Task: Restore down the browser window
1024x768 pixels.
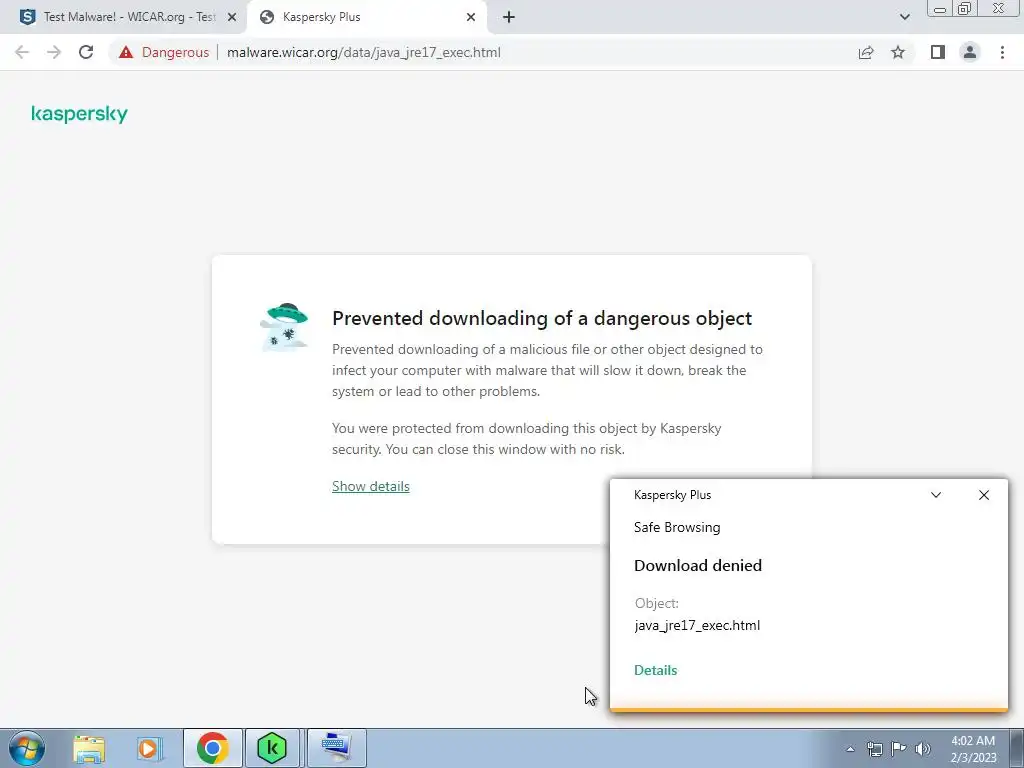Action: coord(964,8)
